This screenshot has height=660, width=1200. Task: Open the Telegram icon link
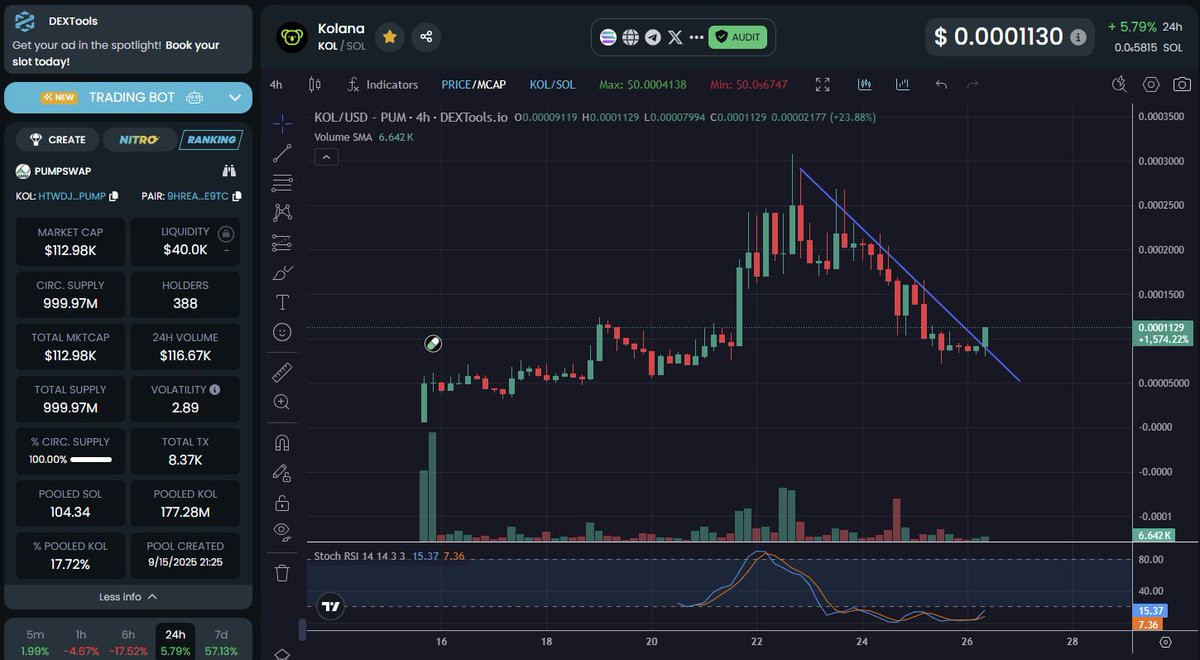click(653, 37)
